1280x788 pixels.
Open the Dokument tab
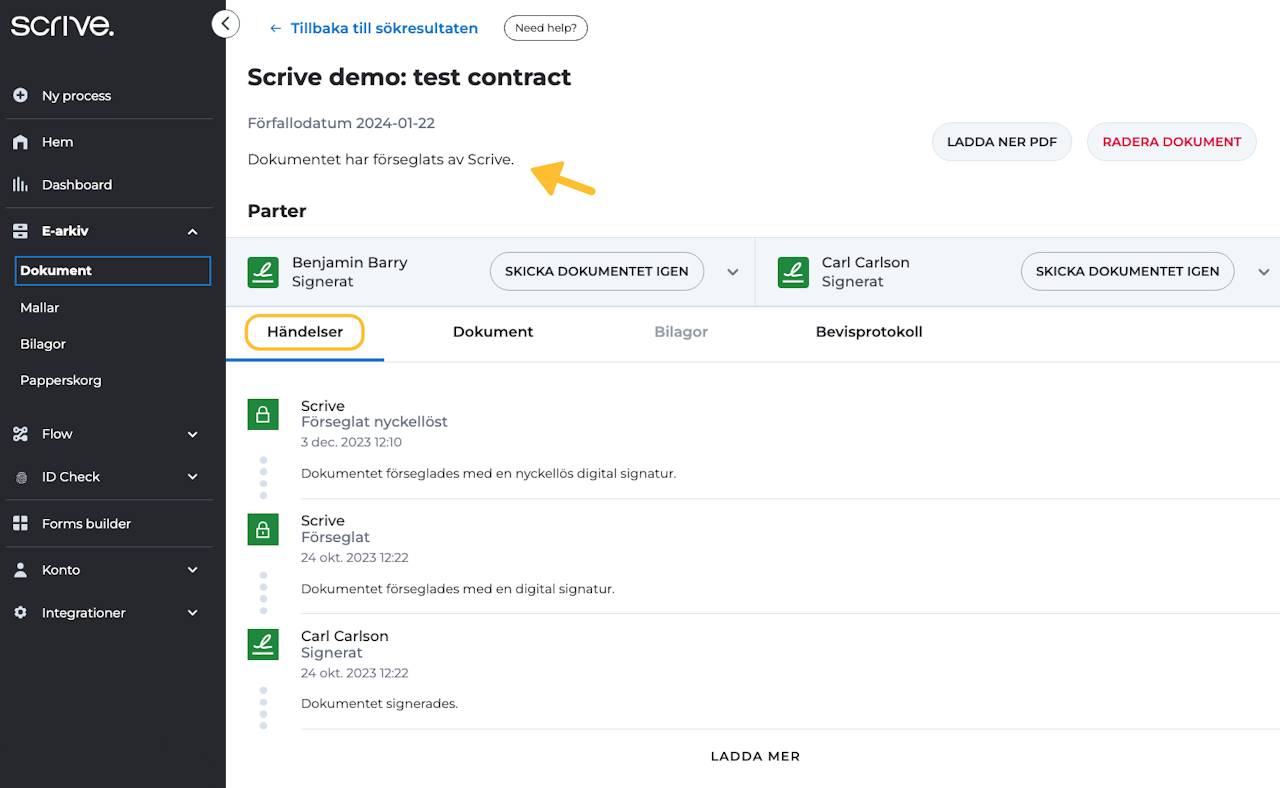pos(493,332)
